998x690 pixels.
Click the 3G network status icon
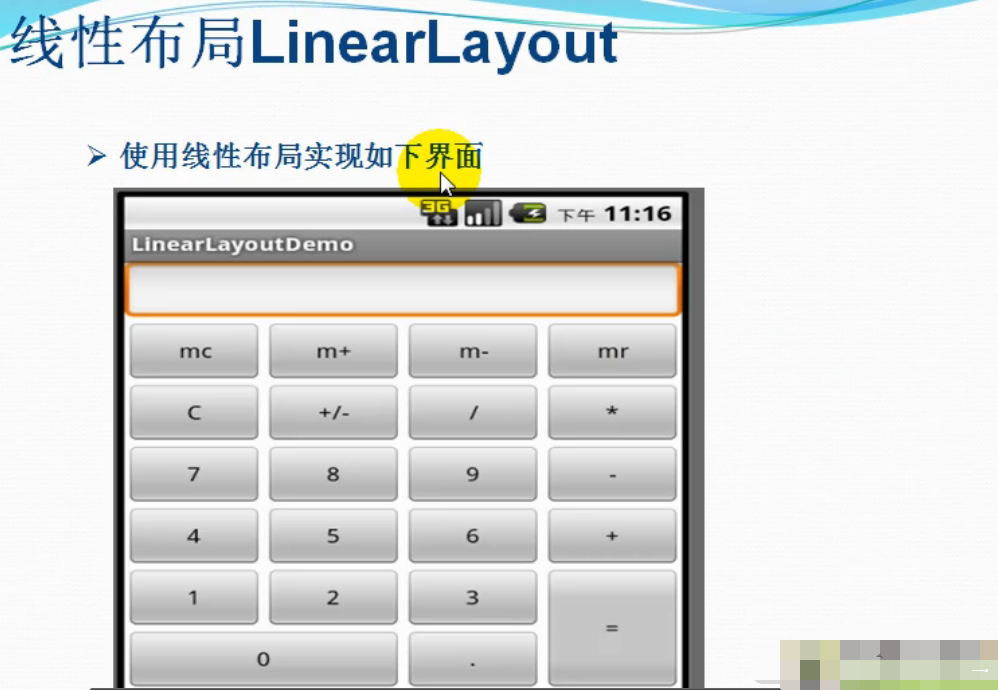tap(439, 213)
